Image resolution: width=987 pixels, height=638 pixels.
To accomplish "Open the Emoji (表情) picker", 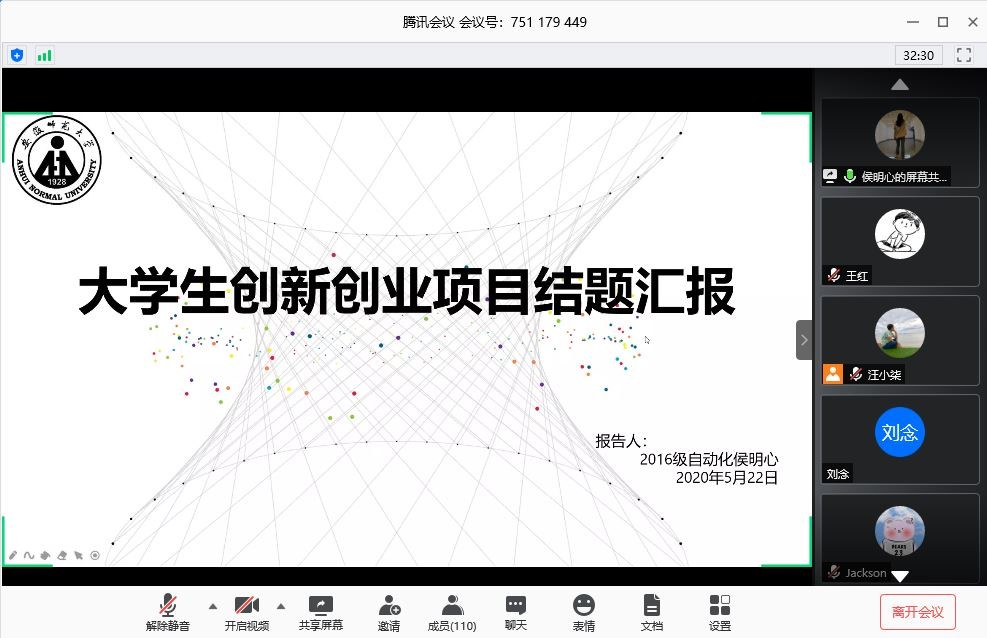I will (583, 612).
